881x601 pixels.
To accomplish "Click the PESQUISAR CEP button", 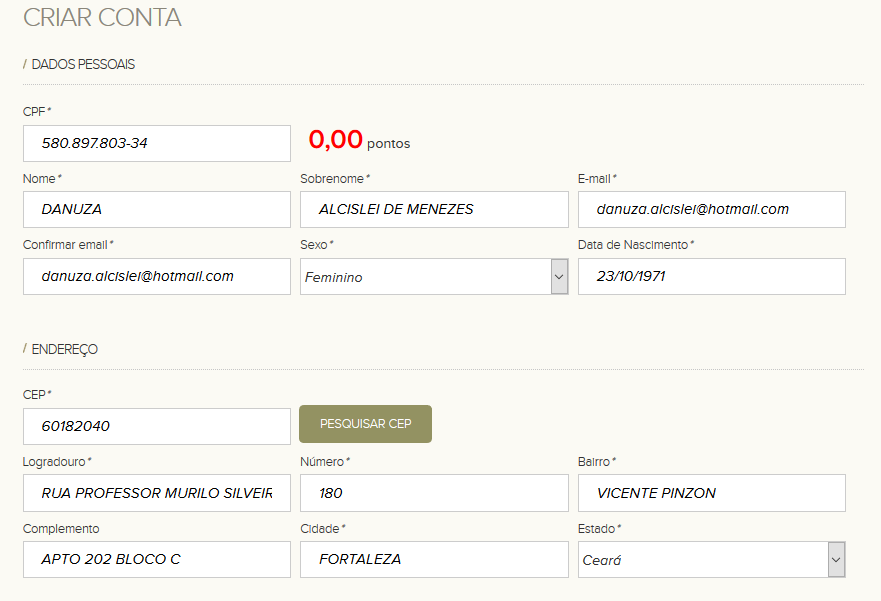I will coord(366,424).
